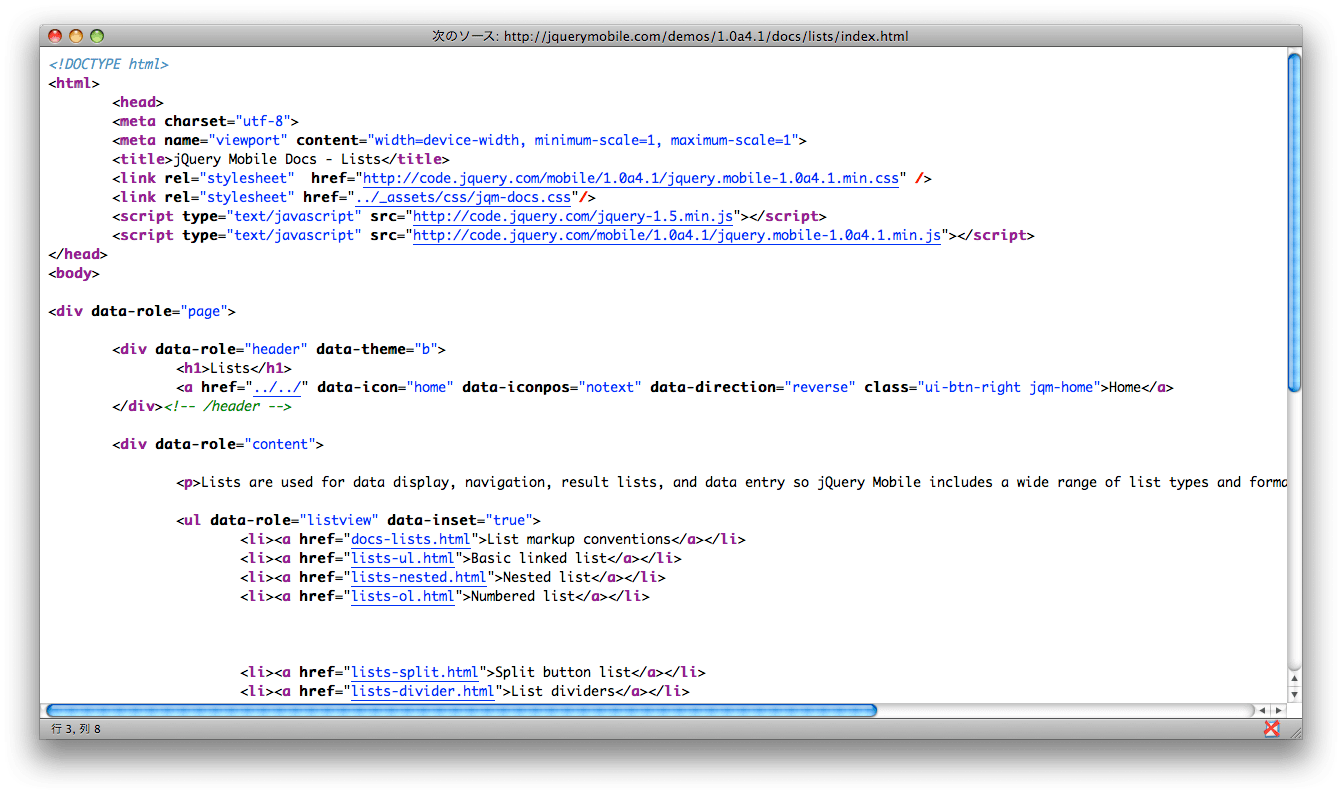The image size is (1342, 794).
Task: Open the lists-split.html link
Action: click(415, 672)
